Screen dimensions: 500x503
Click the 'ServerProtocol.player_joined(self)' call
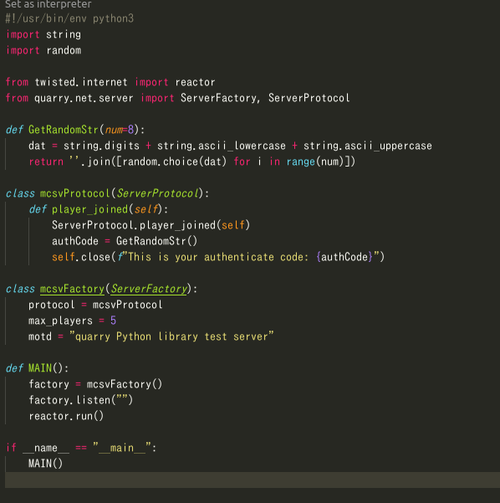pos(151,225)
